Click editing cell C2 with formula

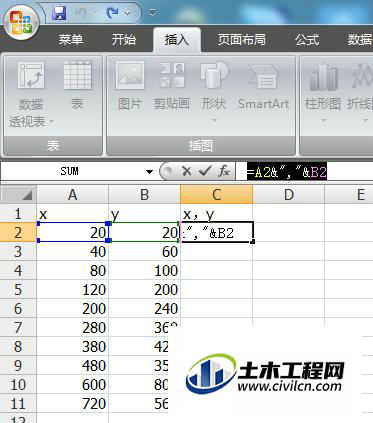coord(217,232)
